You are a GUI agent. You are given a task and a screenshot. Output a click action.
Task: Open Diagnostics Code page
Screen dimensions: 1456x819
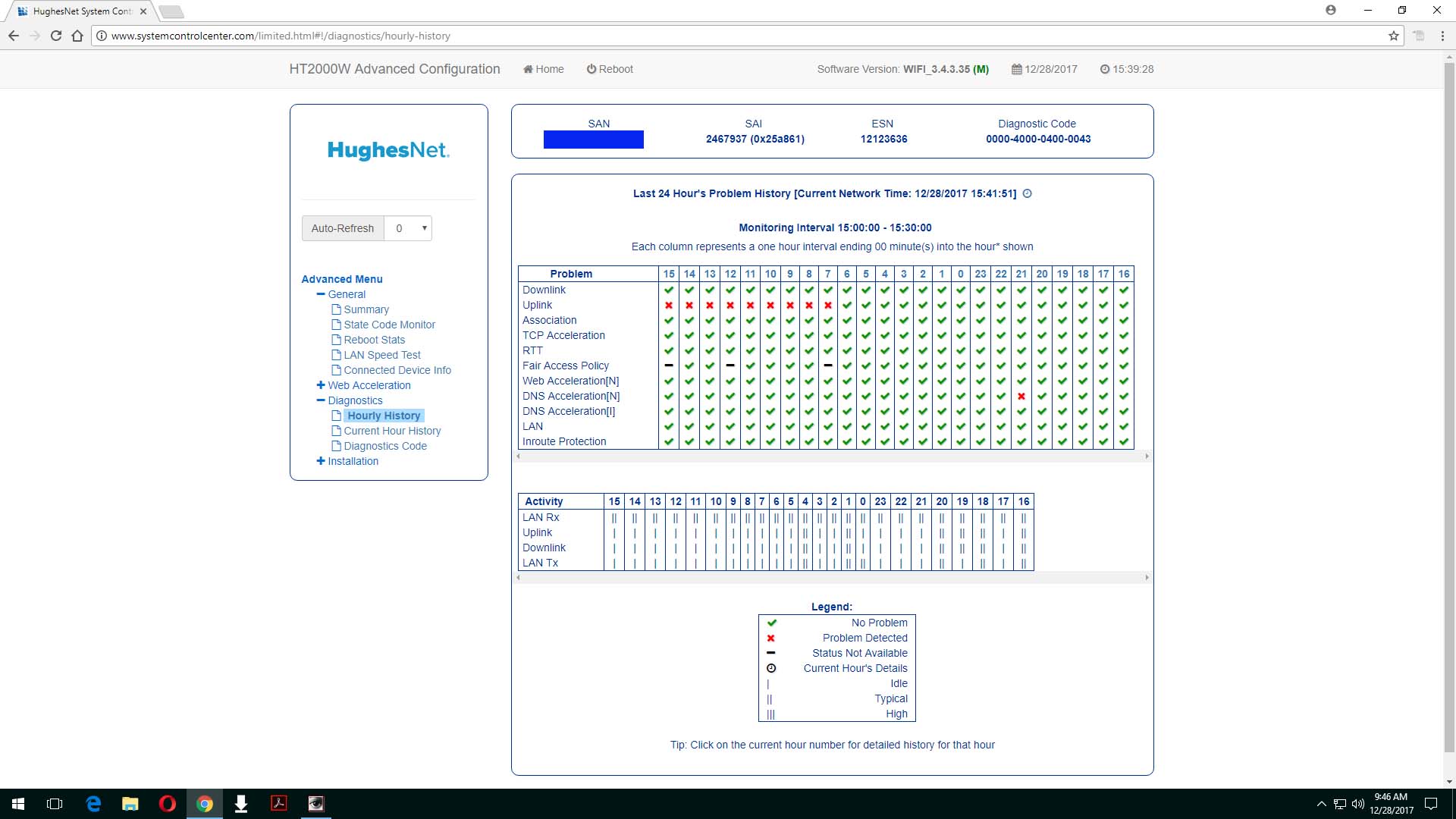pyautogui.click(x=384, y=446)
